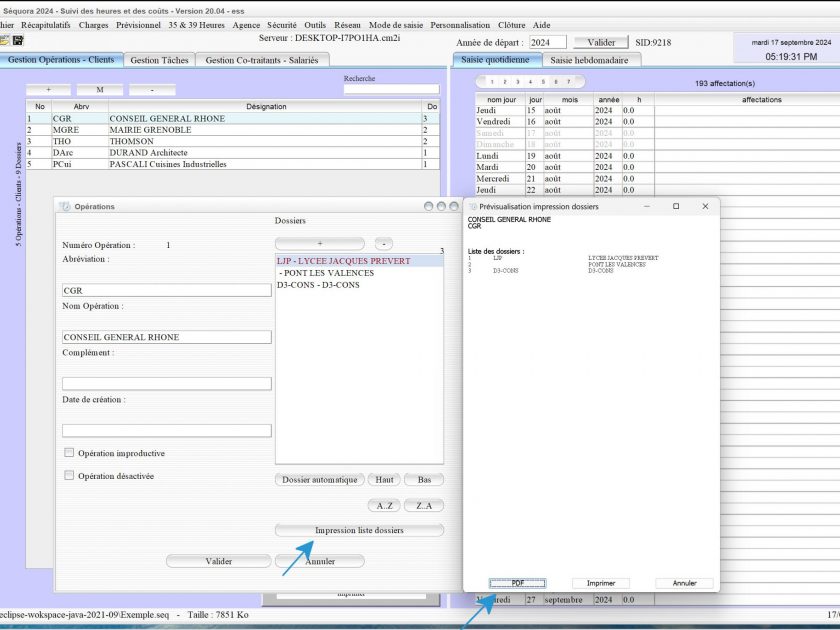Click the open folder toolbar icon

(4, 40)
